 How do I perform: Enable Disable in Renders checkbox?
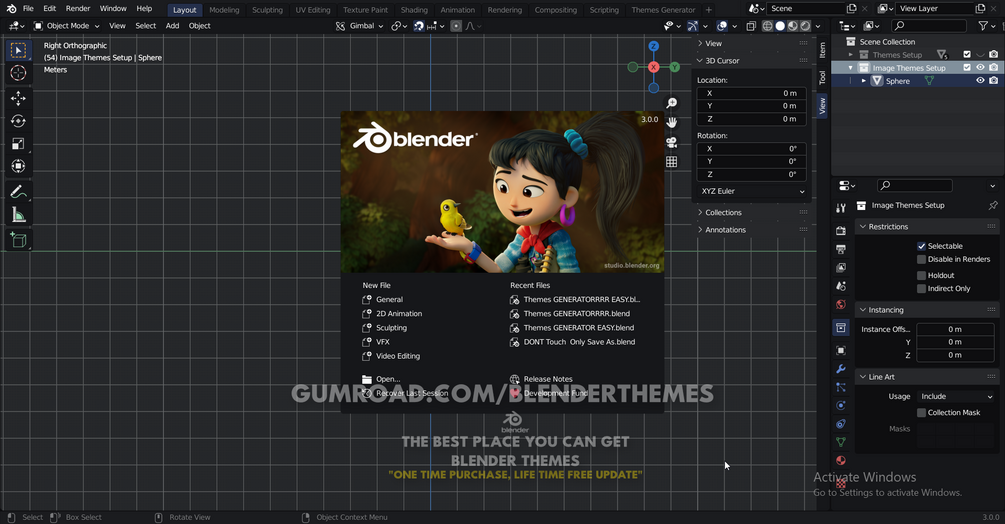pos(921,259)
